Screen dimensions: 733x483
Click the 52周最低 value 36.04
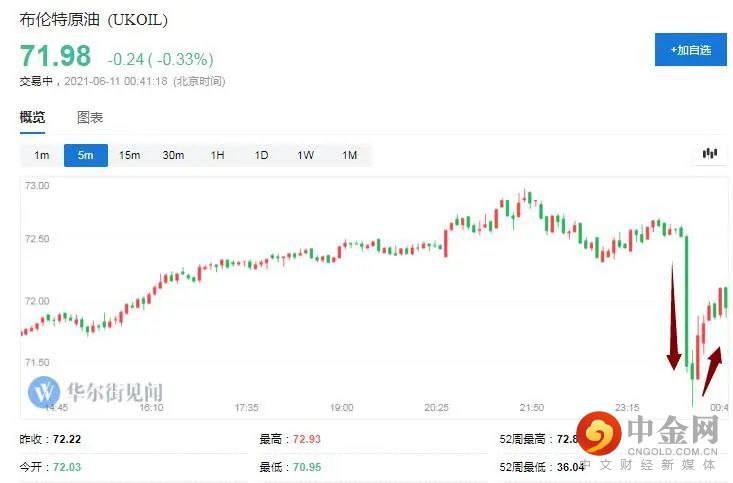[570, 467]
